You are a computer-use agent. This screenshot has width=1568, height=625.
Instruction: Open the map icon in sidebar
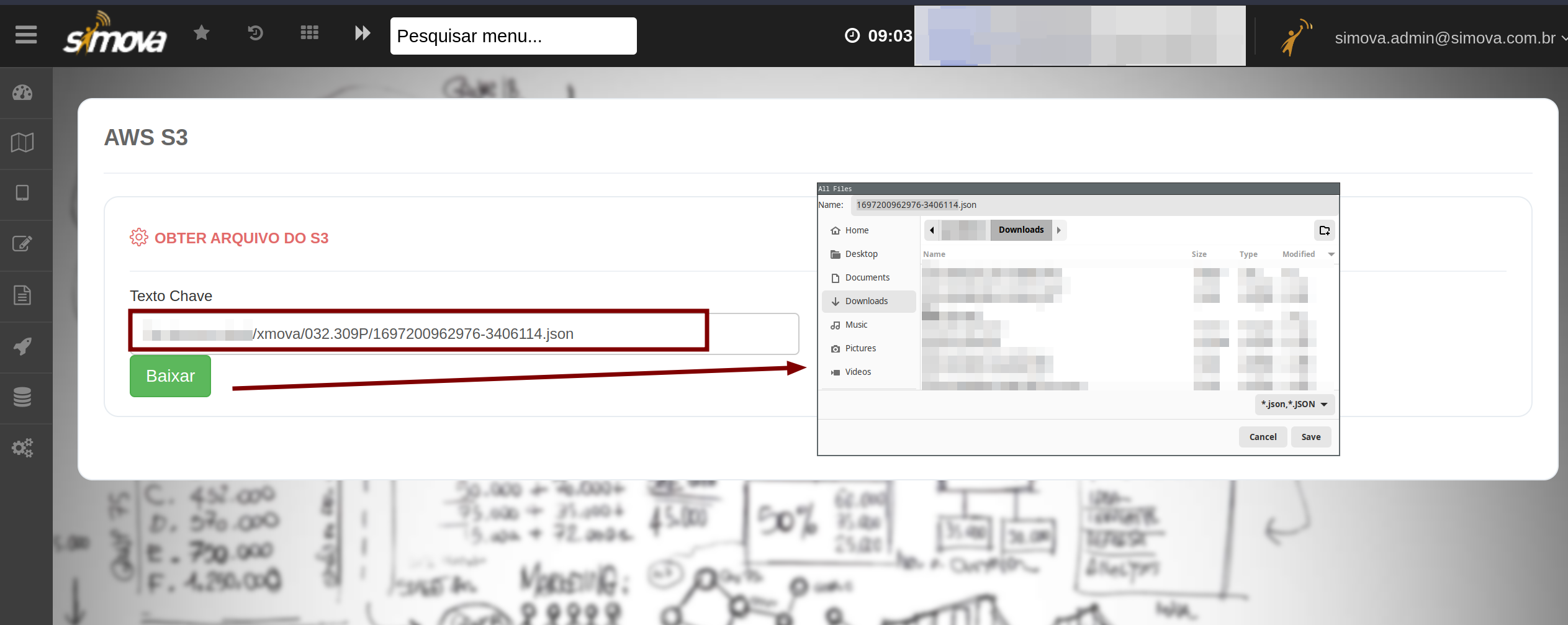[x=23, y=143]
